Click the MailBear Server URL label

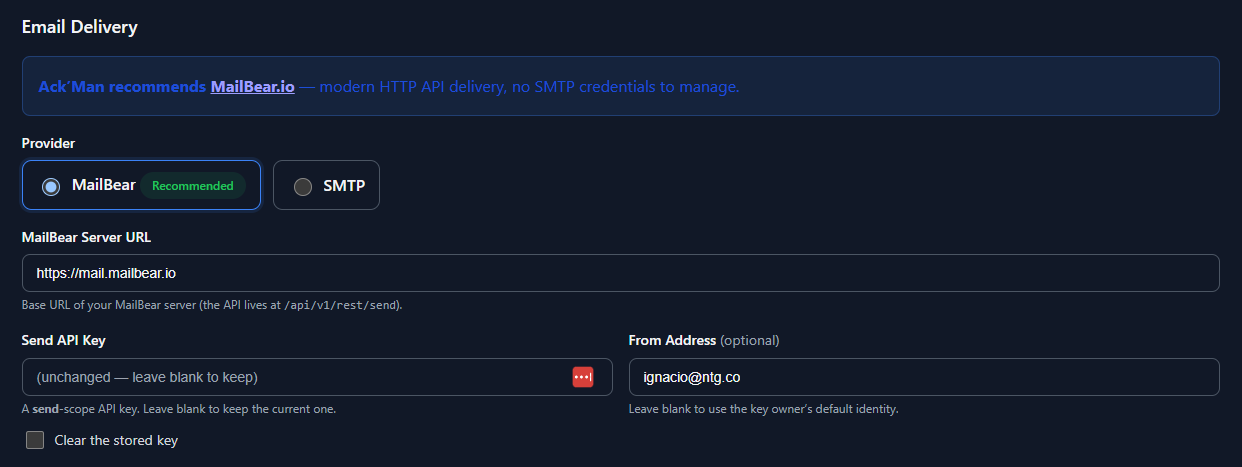[86, 237]
